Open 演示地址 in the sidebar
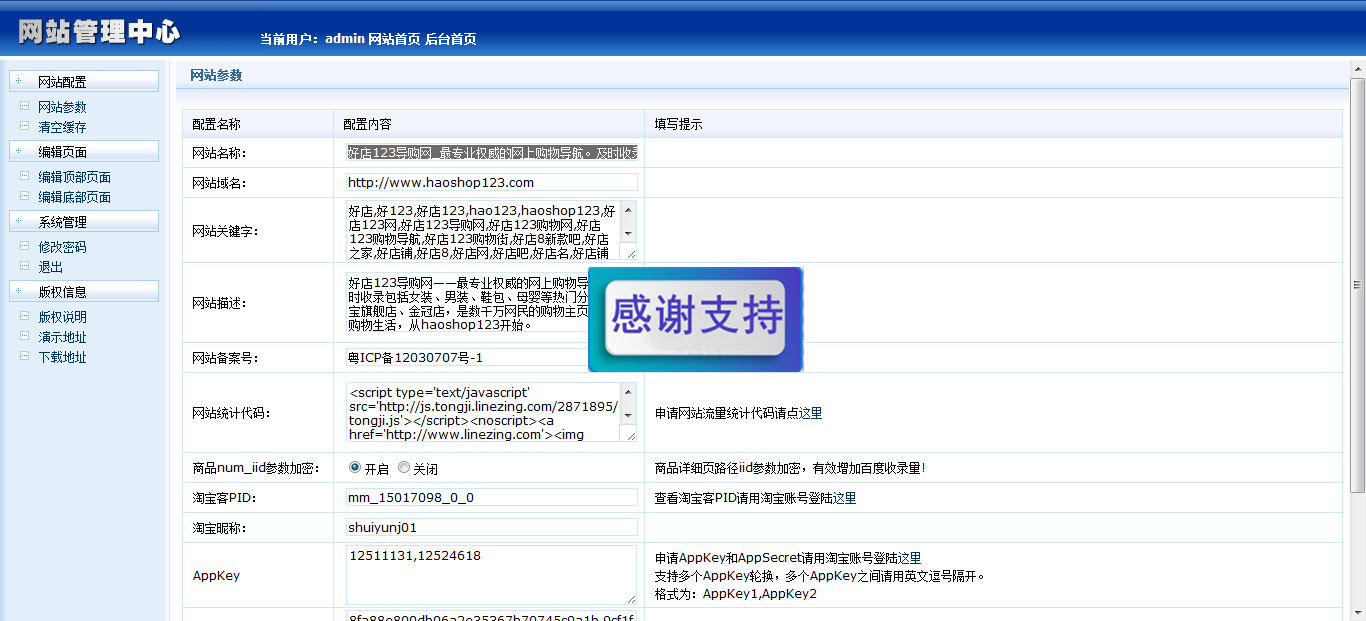This screenshot has height=621, width=1366. click(x=62, y=337)
